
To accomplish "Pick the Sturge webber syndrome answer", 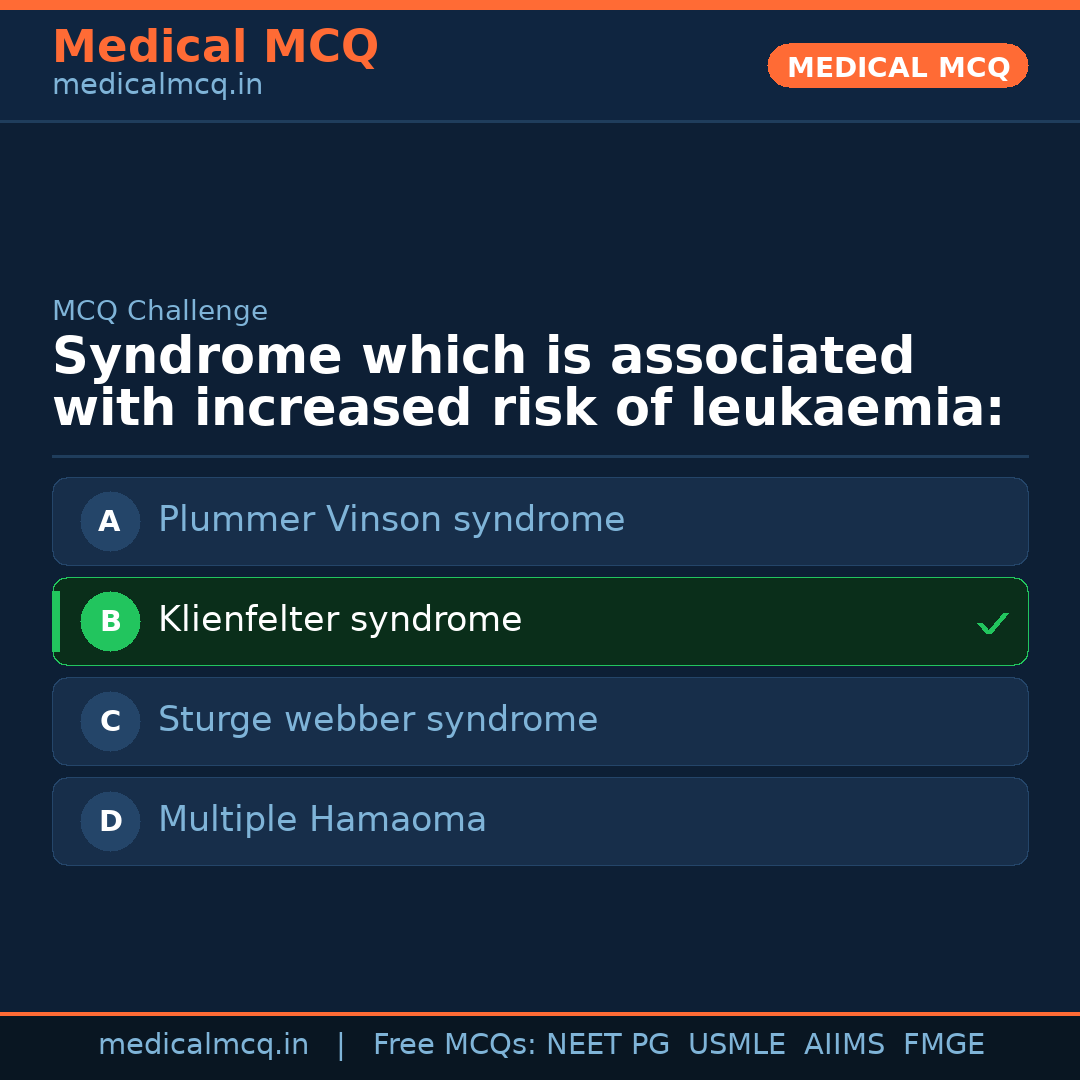I will [378, 720].
